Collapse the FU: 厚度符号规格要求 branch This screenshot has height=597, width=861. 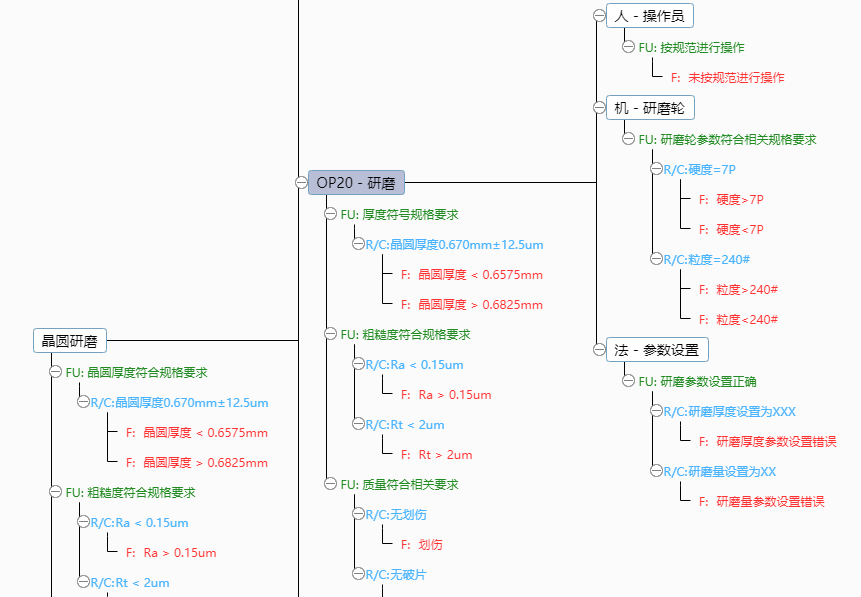coord(329,213)
